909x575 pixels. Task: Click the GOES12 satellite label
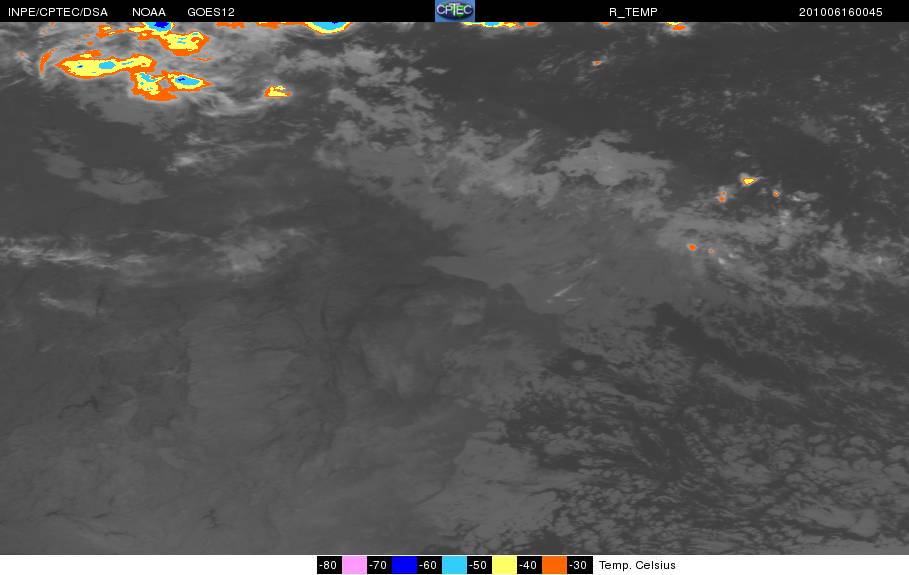(211, 12)
